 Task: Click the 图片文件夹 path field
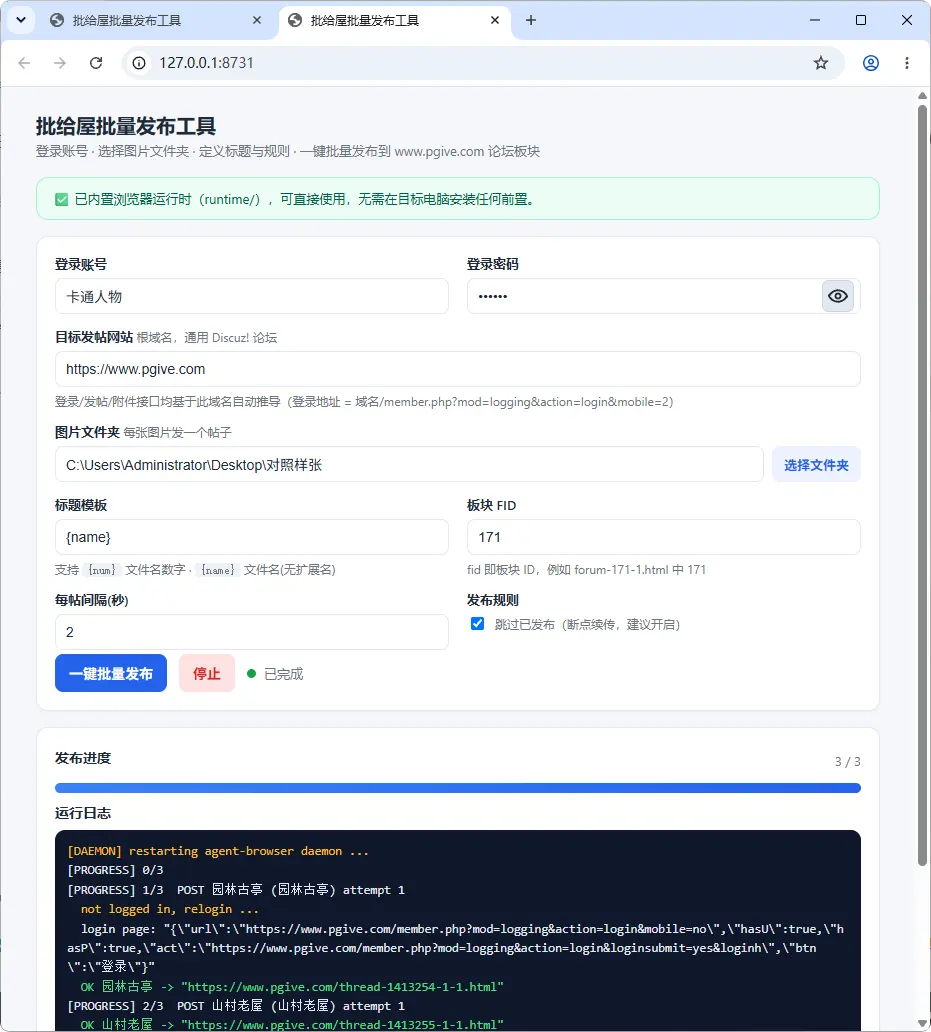[x=409, y=465]
